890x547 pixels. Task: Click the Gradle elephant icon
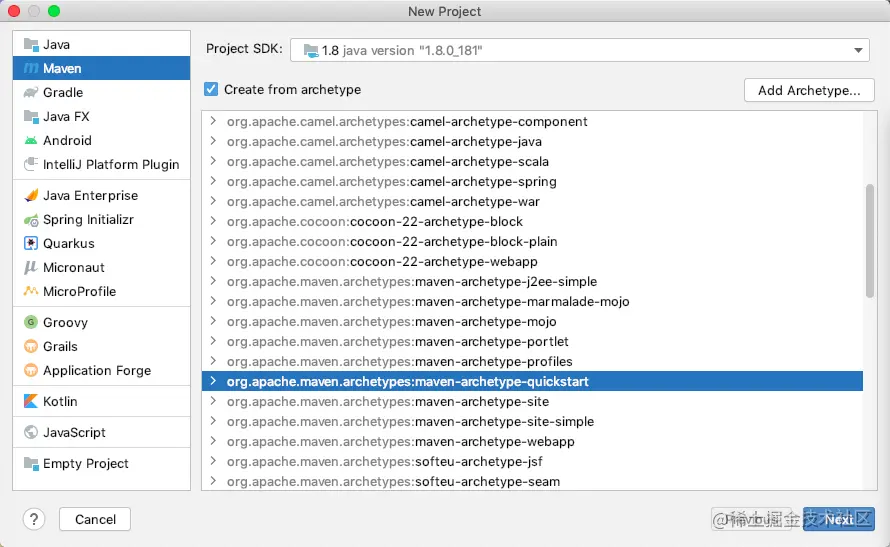pyautogui.click(x=30, y=92)
